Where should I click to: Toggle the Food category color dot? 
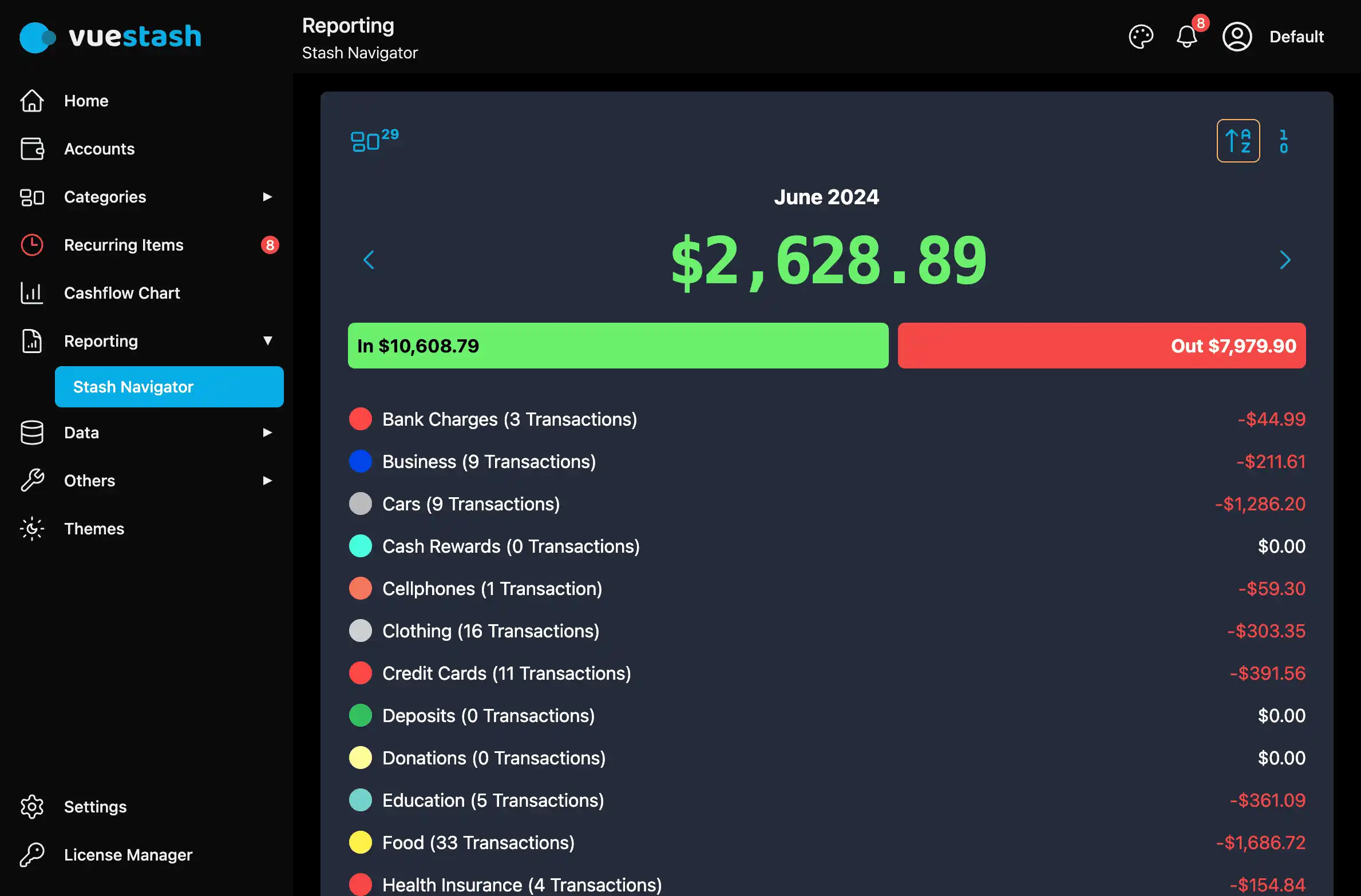361,842
